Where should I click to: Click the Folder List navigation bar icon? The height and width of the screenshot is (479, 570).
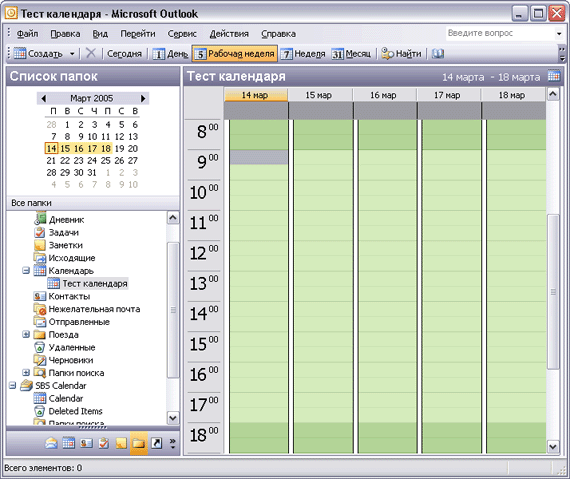[x=139, y=443]
